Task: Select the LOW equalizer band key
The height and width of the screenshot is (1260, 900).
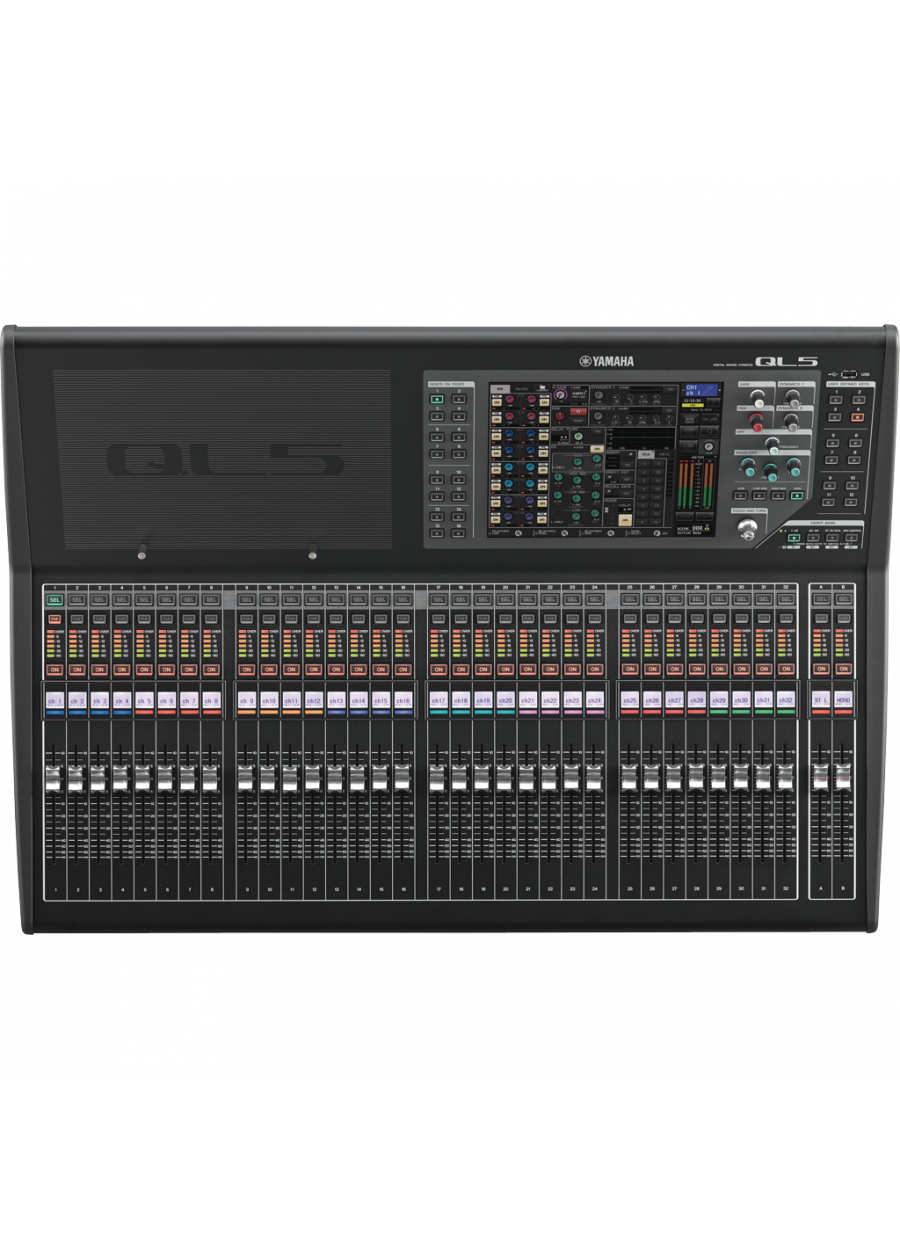Action: point(741,495)
